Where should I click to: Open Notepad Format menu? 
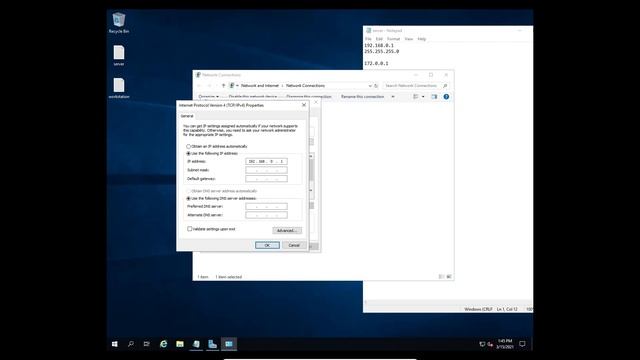(x=393, y=39)
